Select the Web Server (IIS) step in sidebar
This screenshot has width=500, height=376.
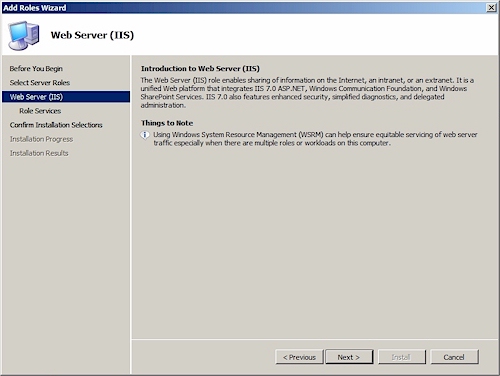(66, 97)
